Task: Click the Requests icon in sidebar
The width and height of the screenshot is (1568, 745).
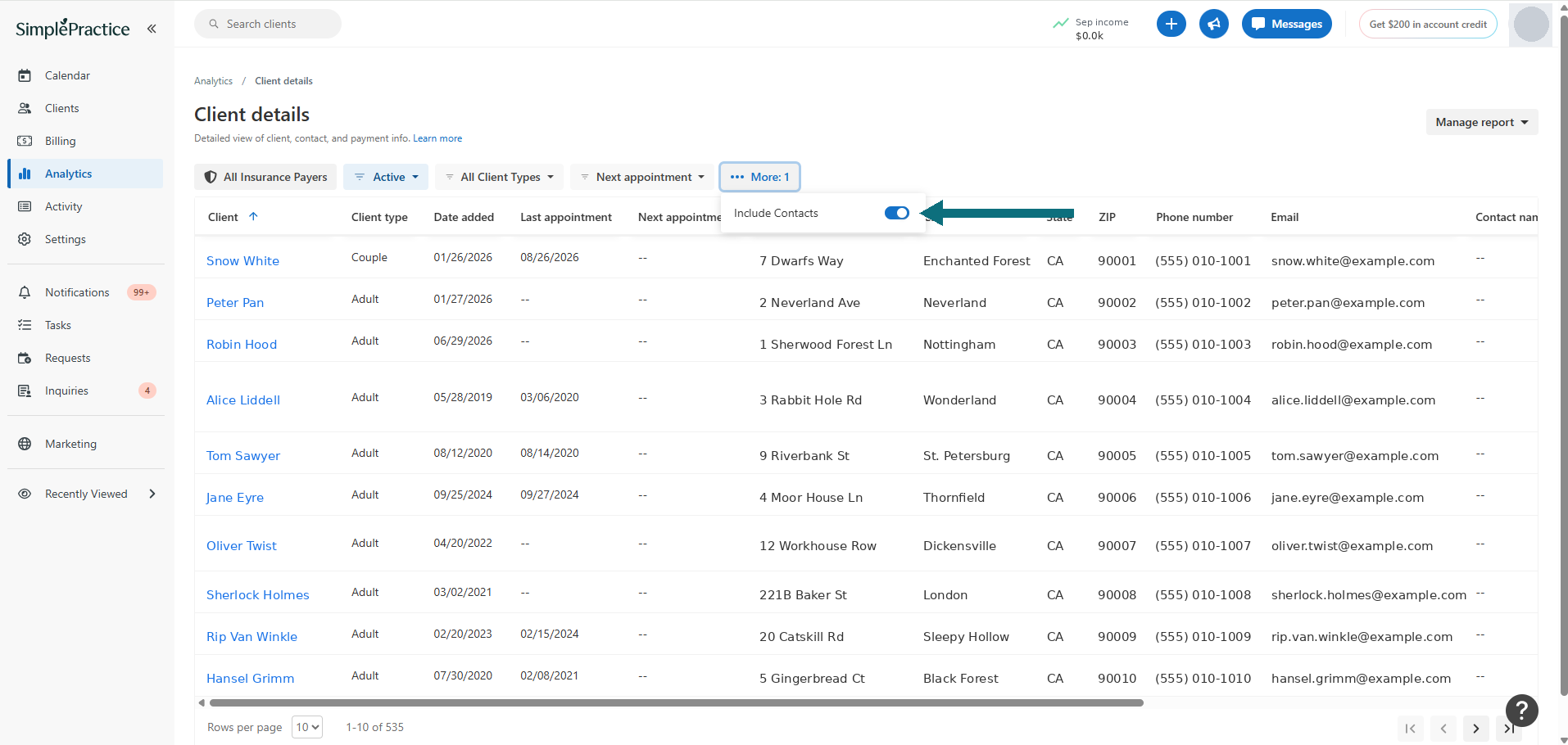Action: click(25, 358)
